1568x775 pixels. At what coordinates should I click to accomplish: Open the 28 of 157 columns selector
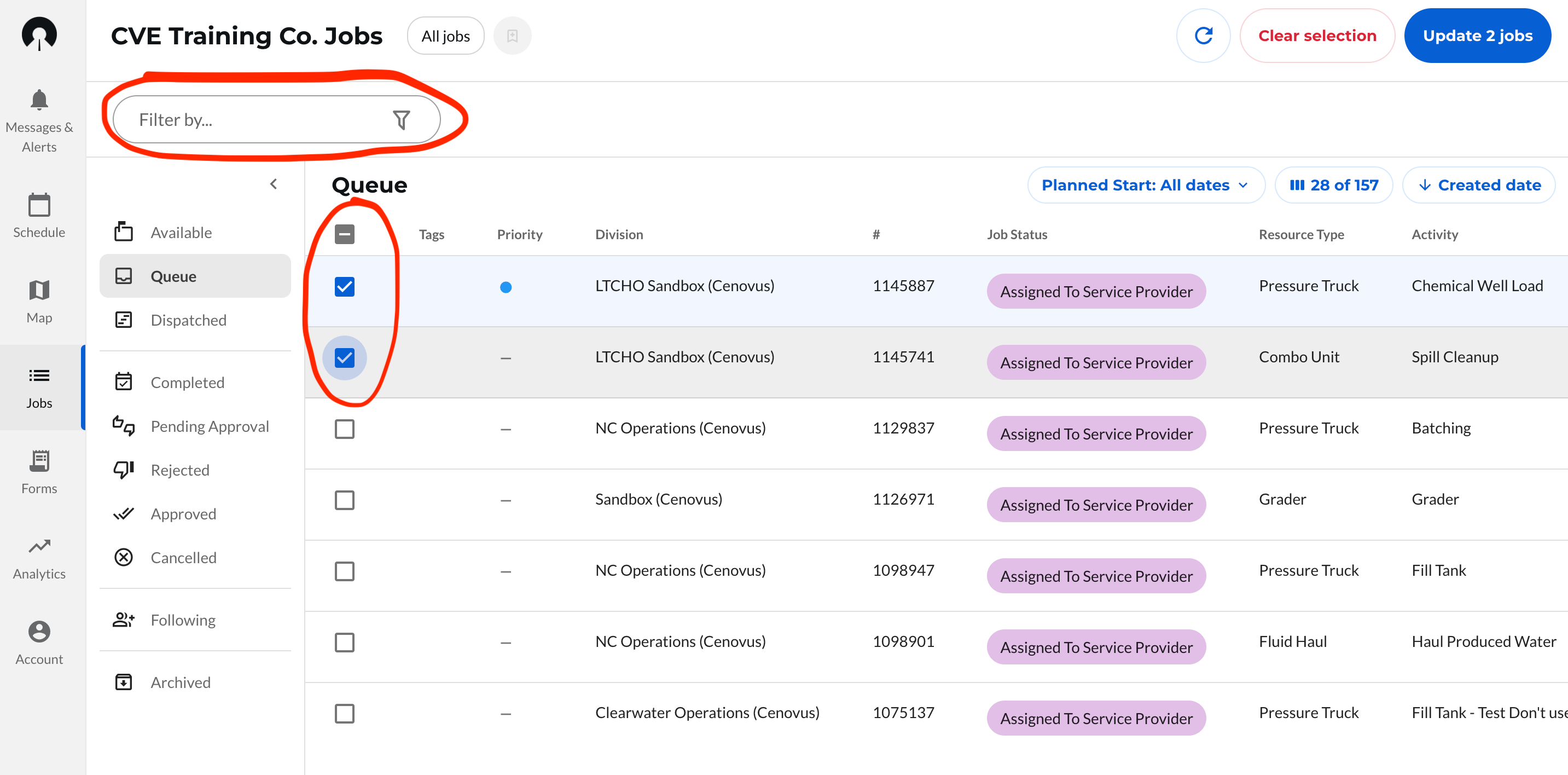(x=1334, y=185)
